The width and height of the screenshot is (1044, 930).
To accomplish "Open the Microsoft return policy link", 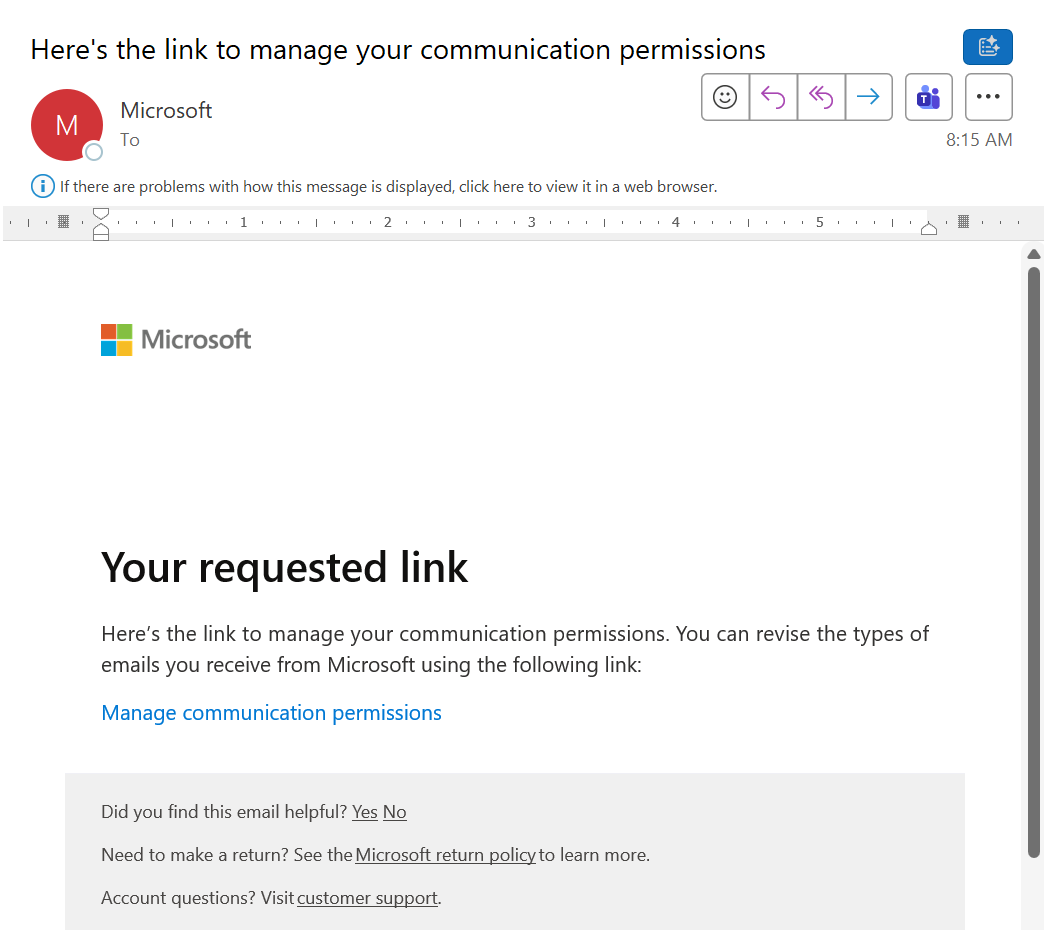I will [x=445, y=855].
